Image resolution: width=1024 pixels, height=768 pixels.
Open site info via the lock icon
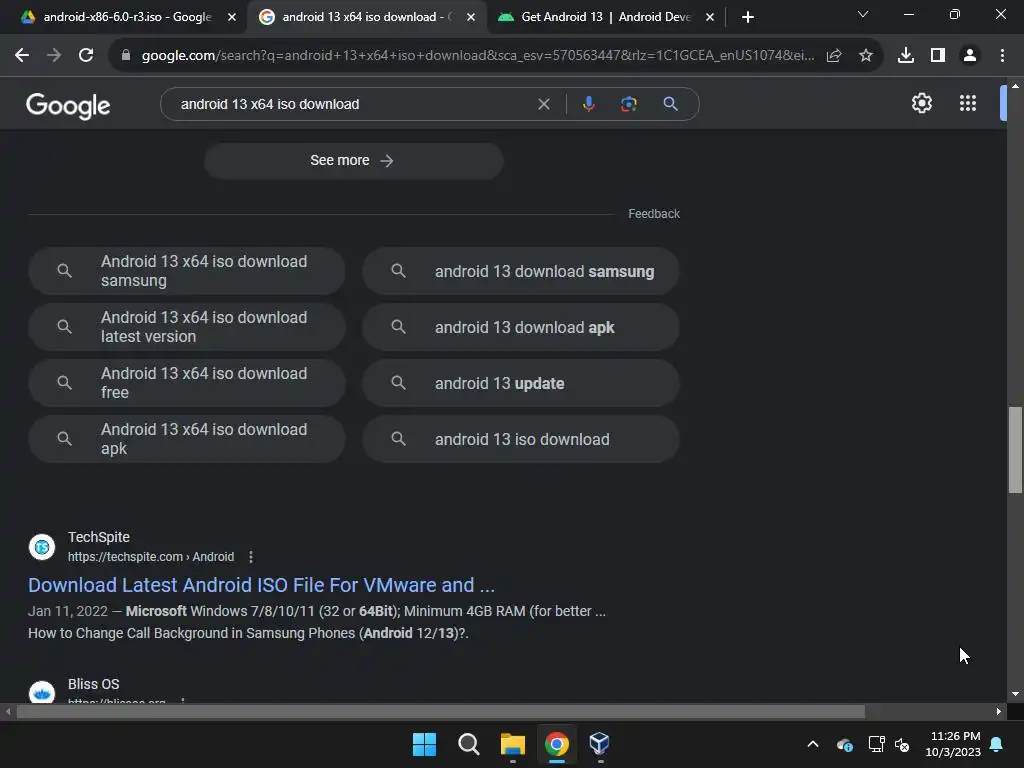126,56
